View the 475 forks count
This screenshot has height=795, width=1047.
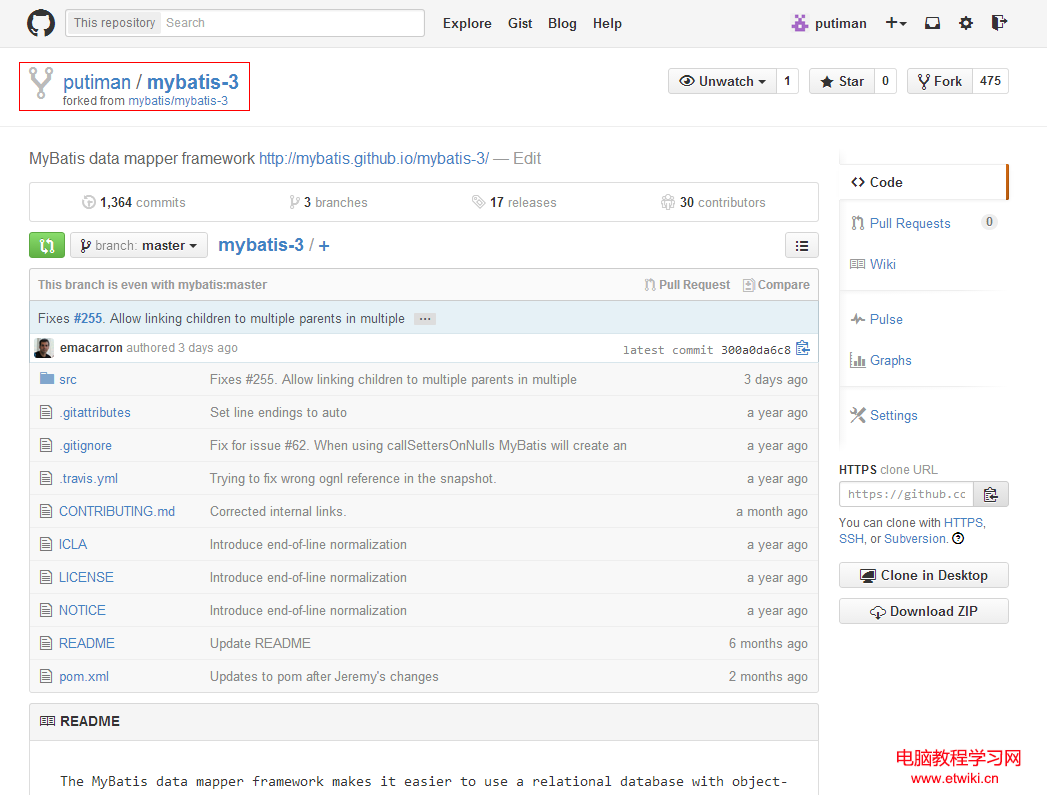(x=990, y=81)
